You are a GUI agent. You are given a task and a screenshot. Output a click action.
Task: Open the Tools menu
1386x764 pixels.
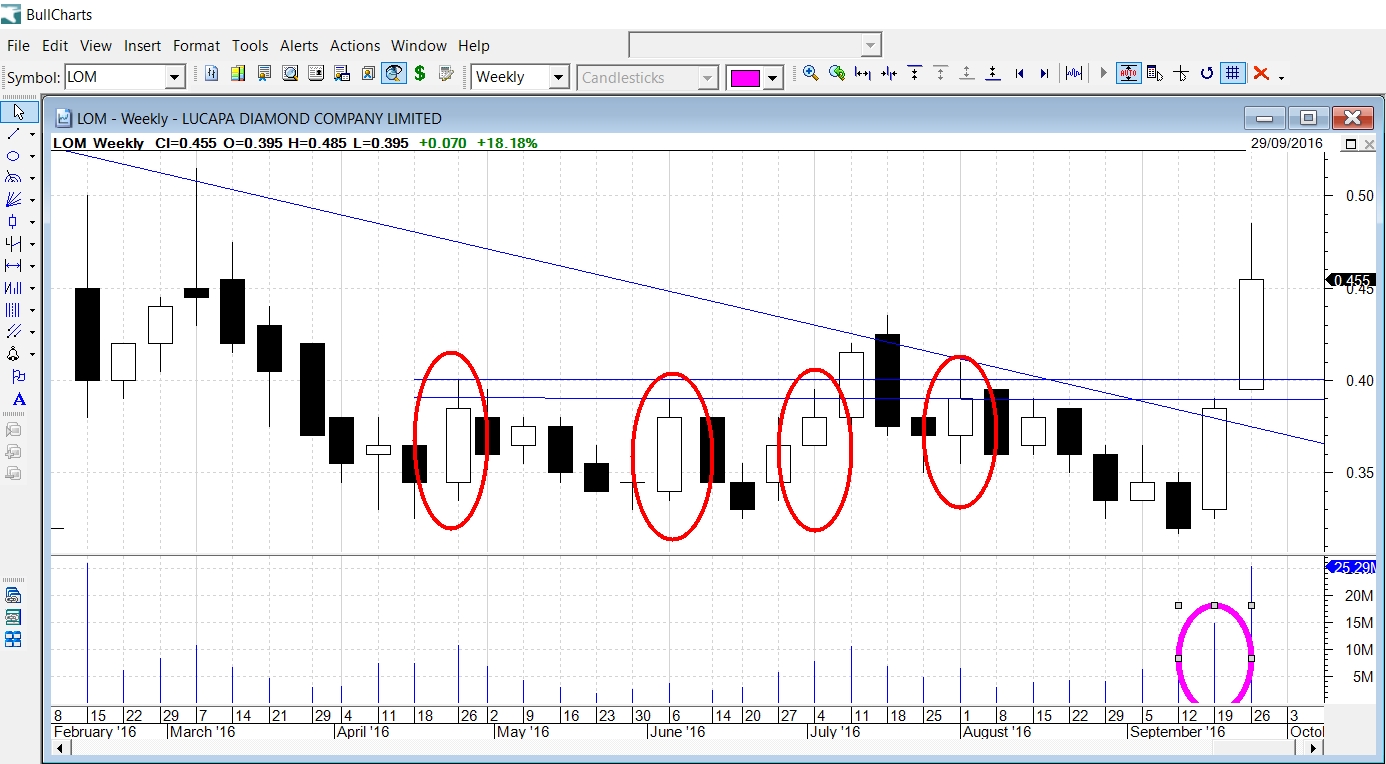250,46
